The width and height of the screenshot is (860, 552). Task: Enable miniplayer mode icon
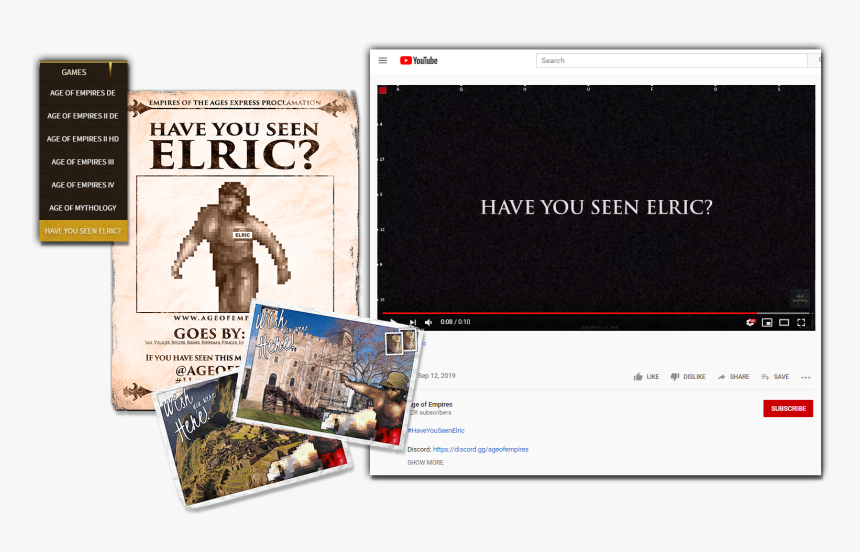coord(767,322)
